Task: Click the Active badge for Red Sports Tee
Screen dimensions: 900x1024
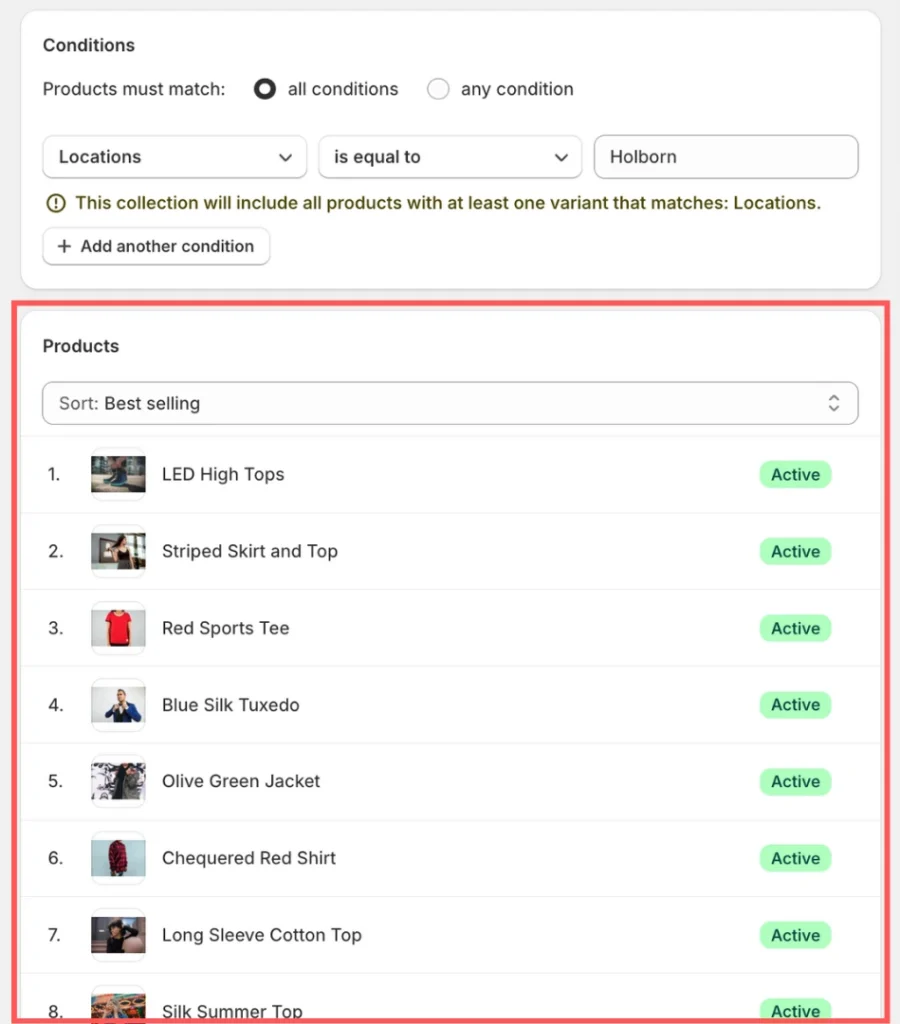Action: coord(795,628)
